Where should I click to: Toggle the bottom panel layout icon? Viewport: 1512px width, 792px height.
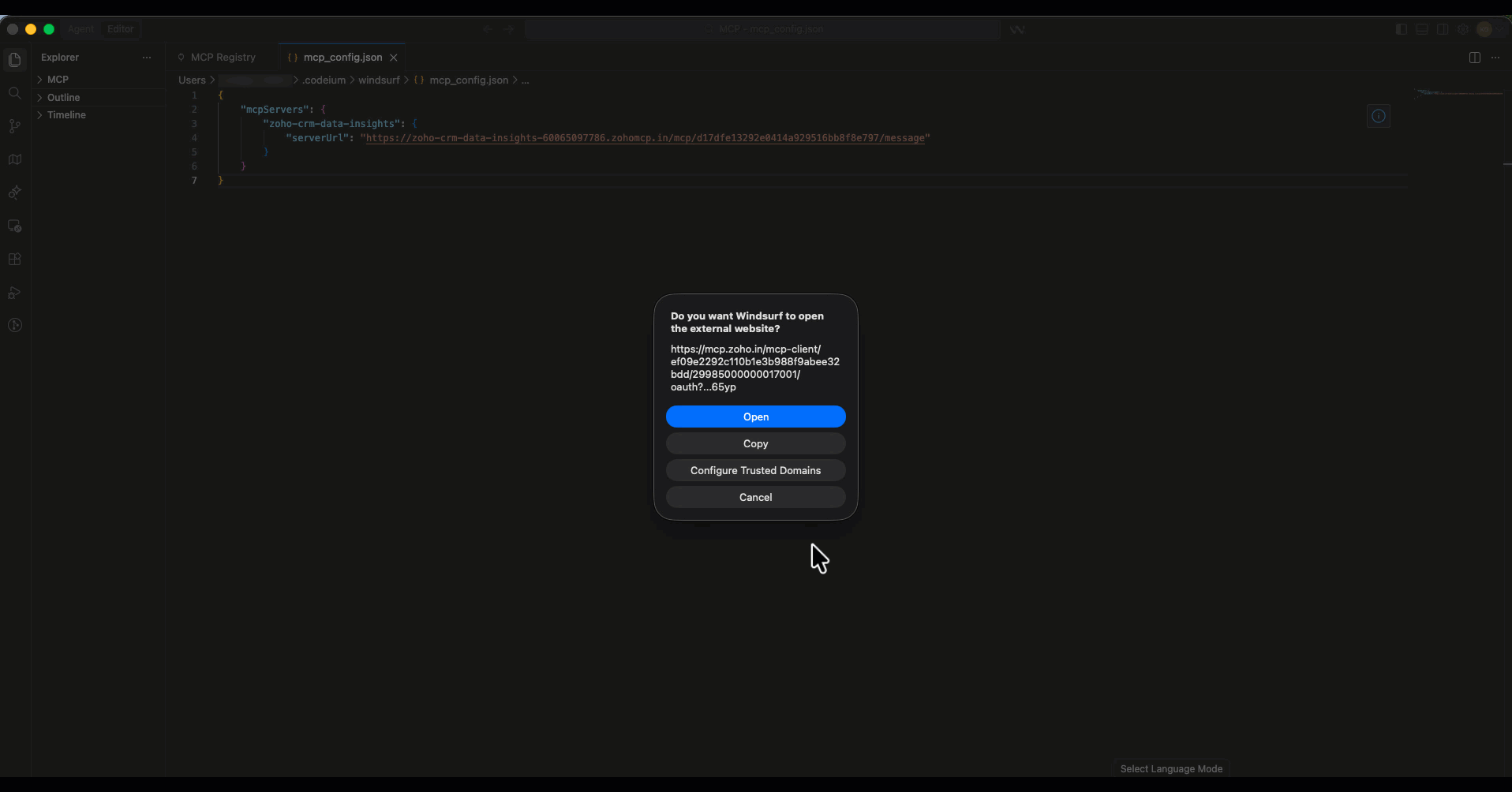1422,29
